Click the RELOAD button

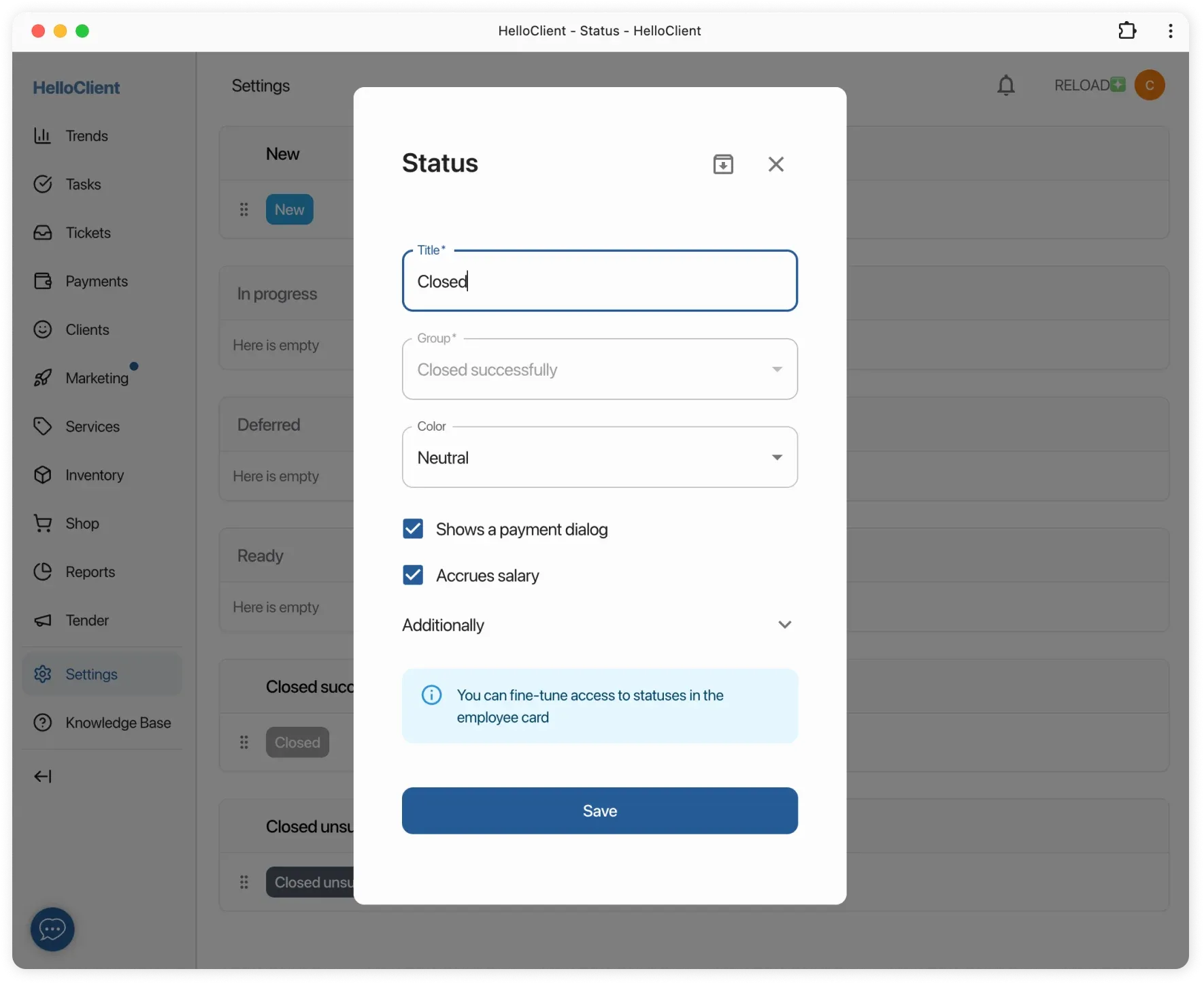tap(1086, 85)
